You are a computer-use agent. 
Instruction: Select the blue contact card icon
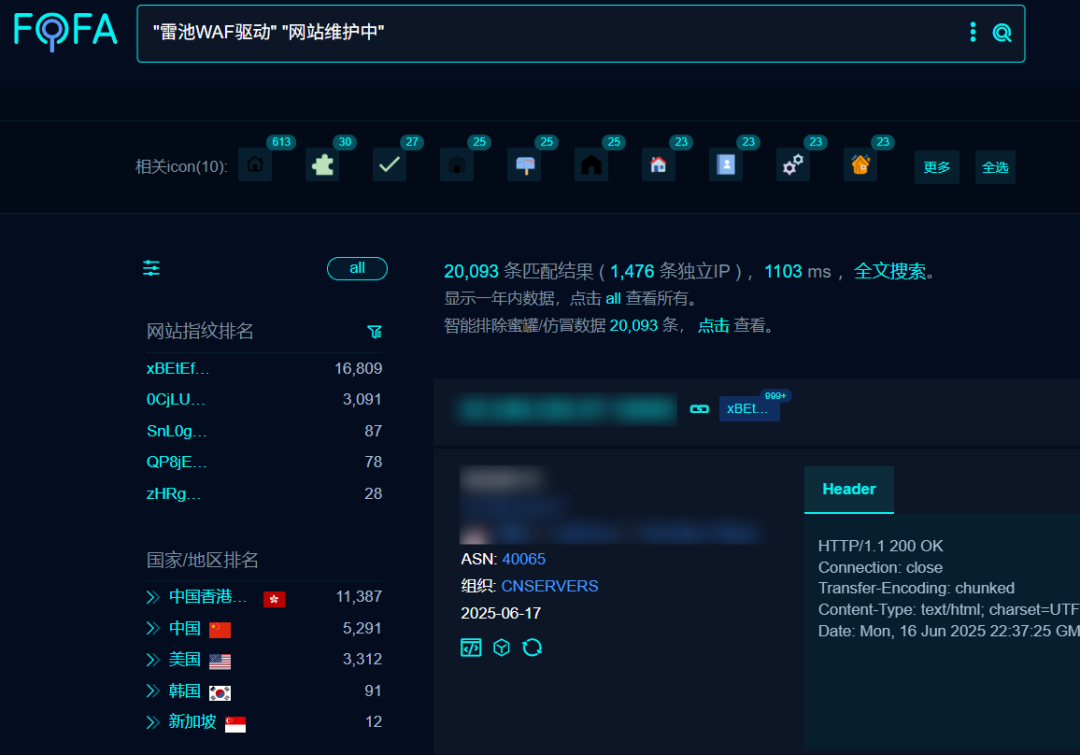pos(726,165)
